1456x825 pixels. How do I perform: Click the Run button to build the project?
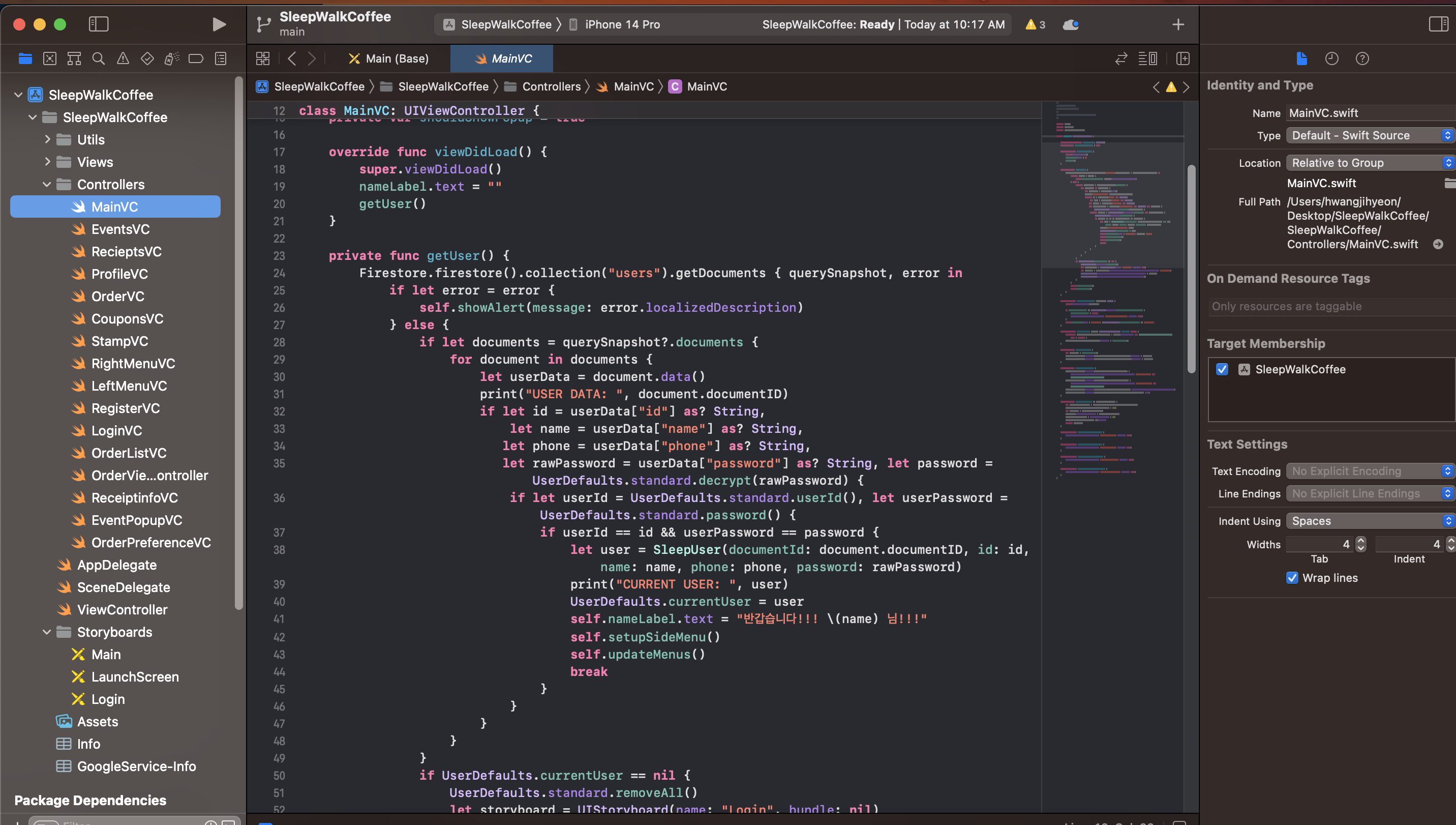(x=219, y=24)
